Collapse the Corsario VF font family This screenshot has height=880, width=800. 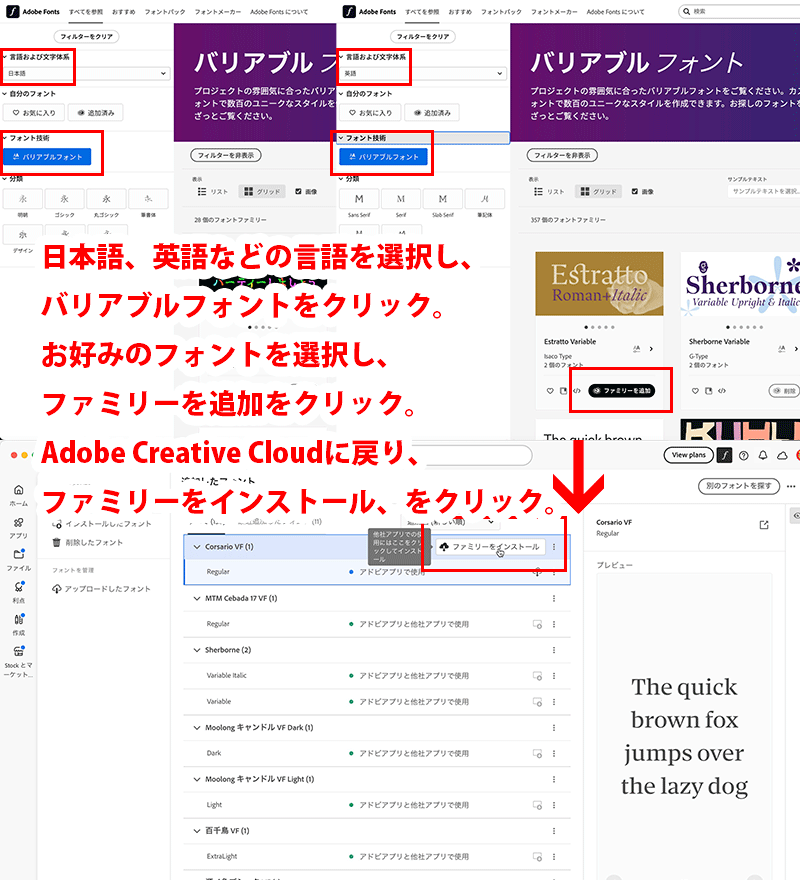(x=196, y=547)
